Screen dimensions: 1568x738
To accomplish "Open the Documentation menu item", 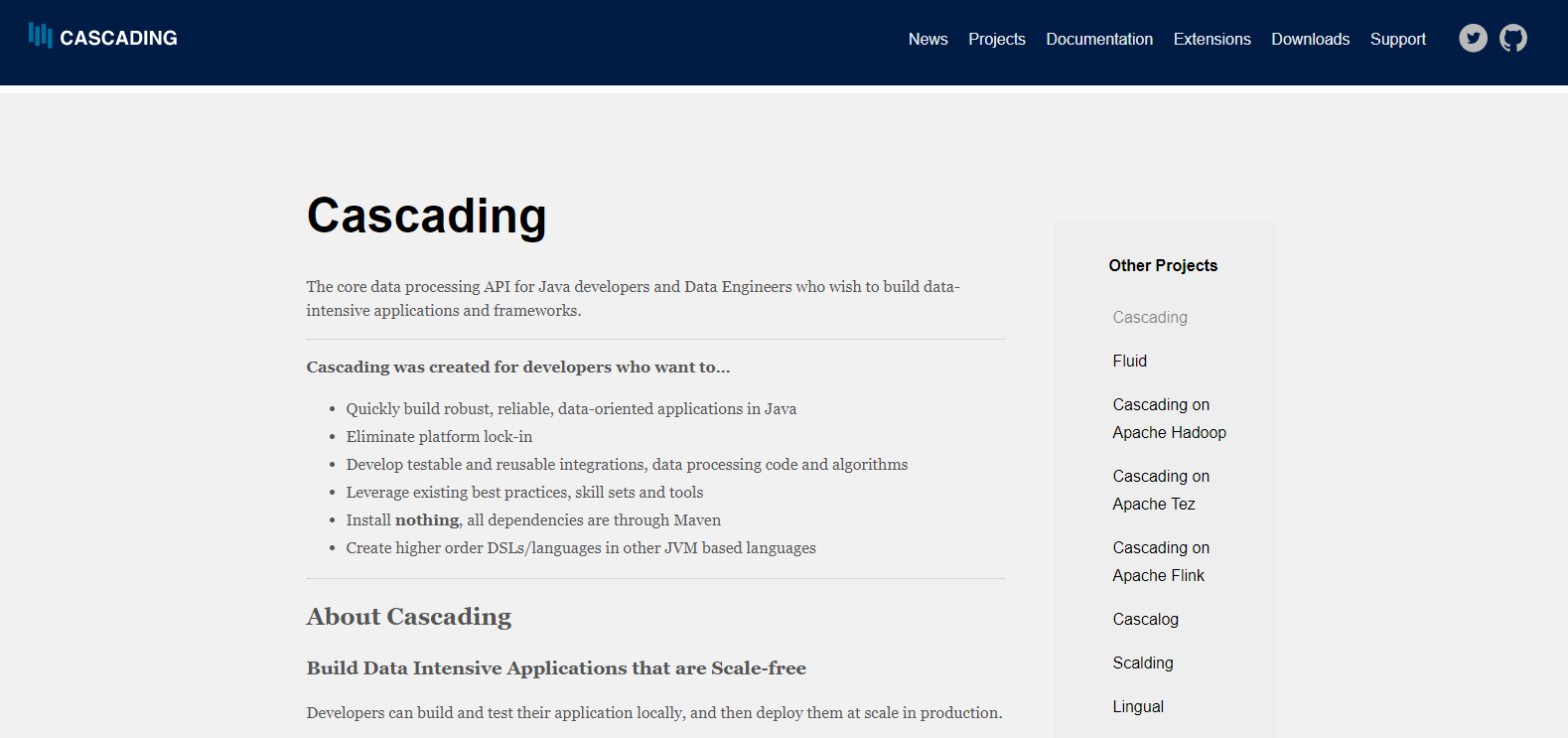I will [x=1099, y=39].
